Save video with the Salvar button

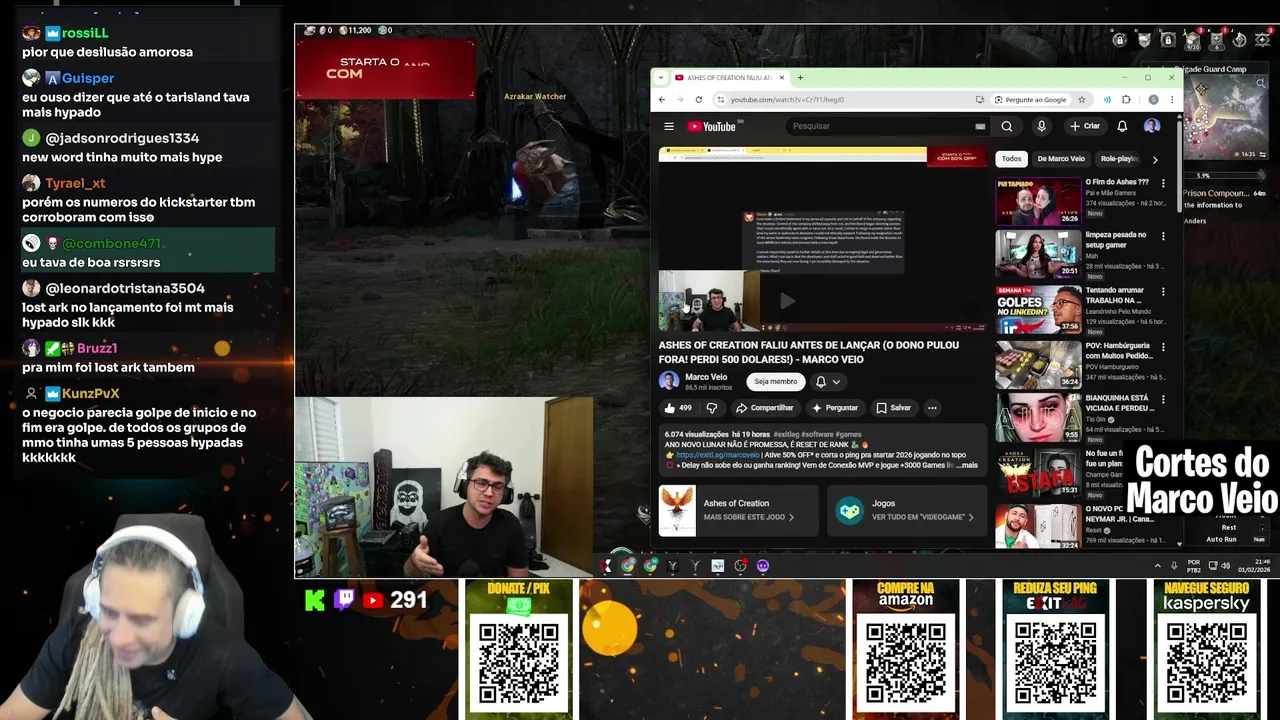894,408
